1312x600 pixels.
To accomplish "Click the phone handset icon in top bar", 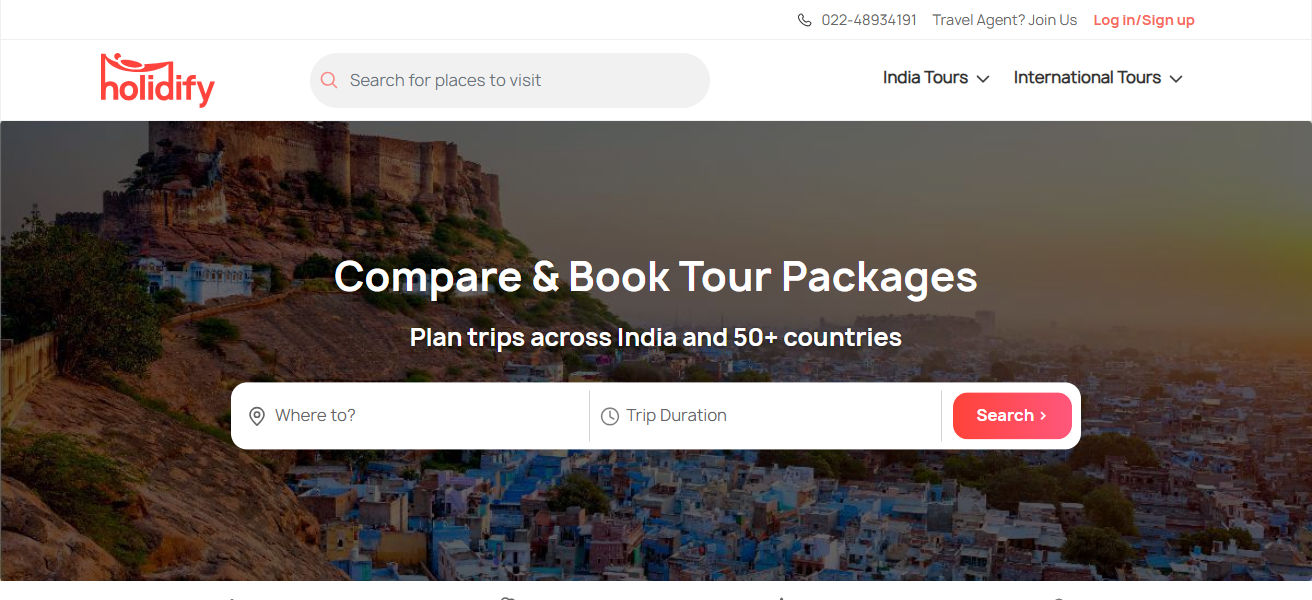I will pos(804,20).
